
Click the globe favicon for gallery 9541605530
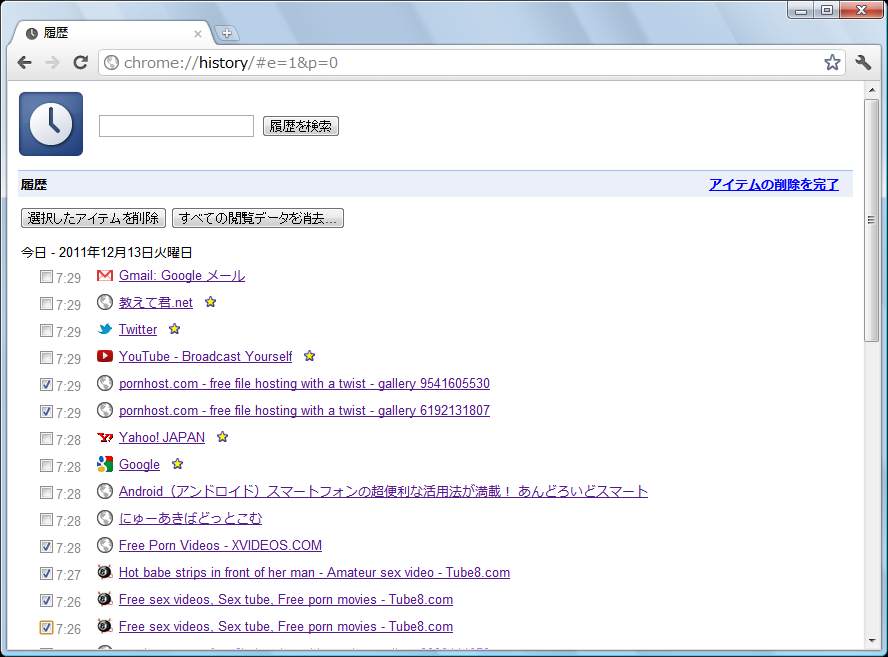(105, 383)
